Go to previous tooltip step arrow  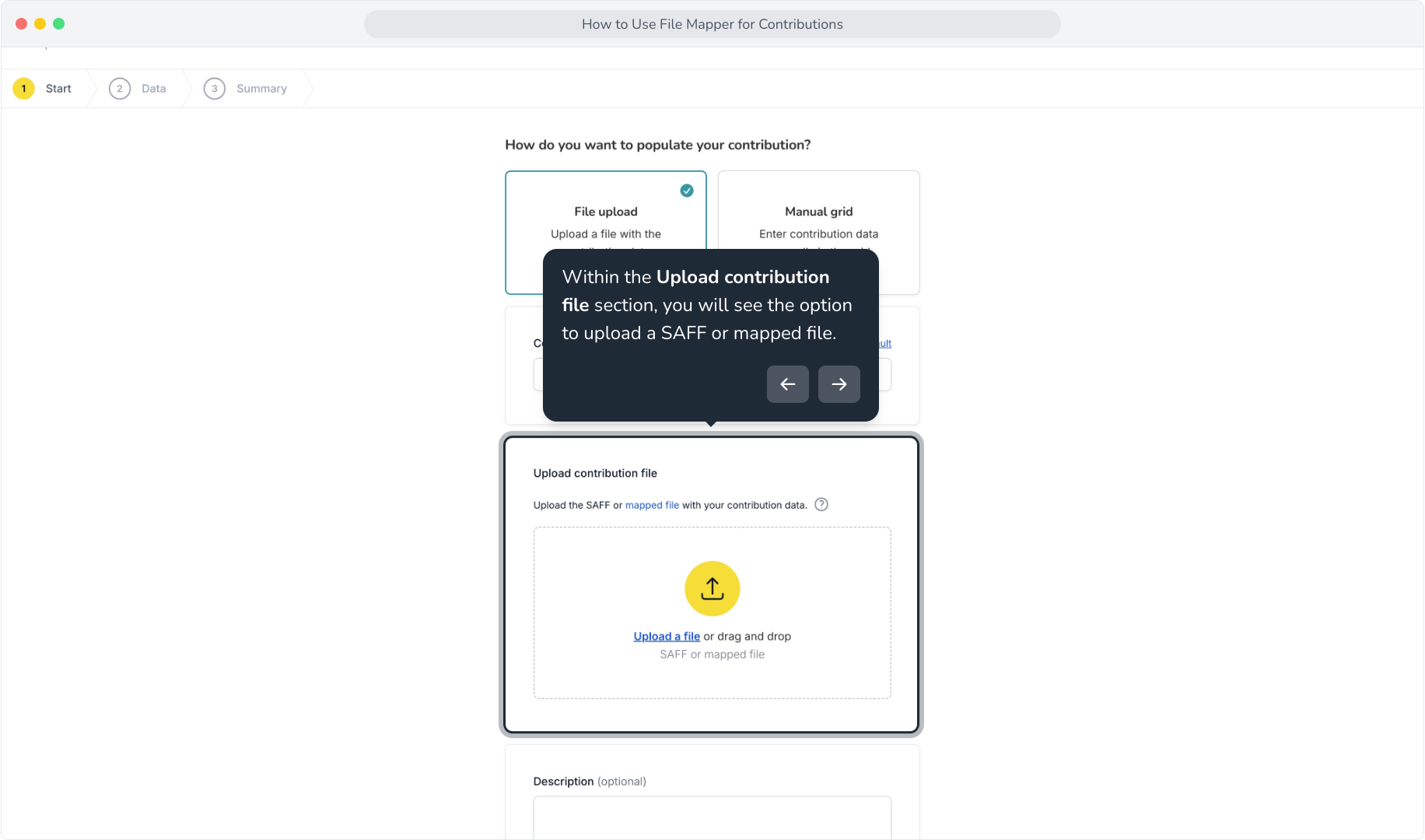(x=788, y=384)
